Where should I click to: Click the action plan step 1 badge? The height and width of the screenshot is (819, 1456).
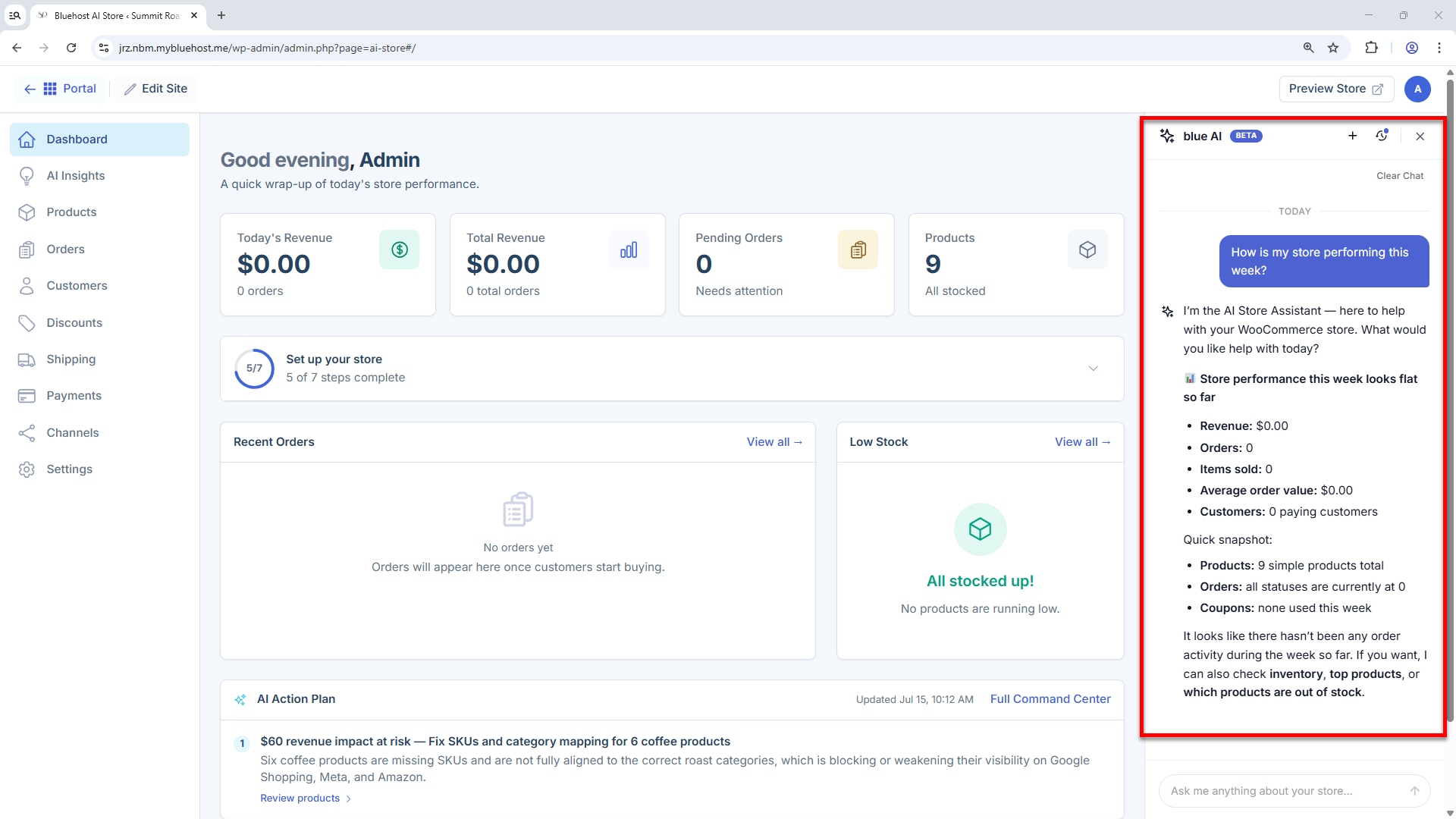coord(242,744)
